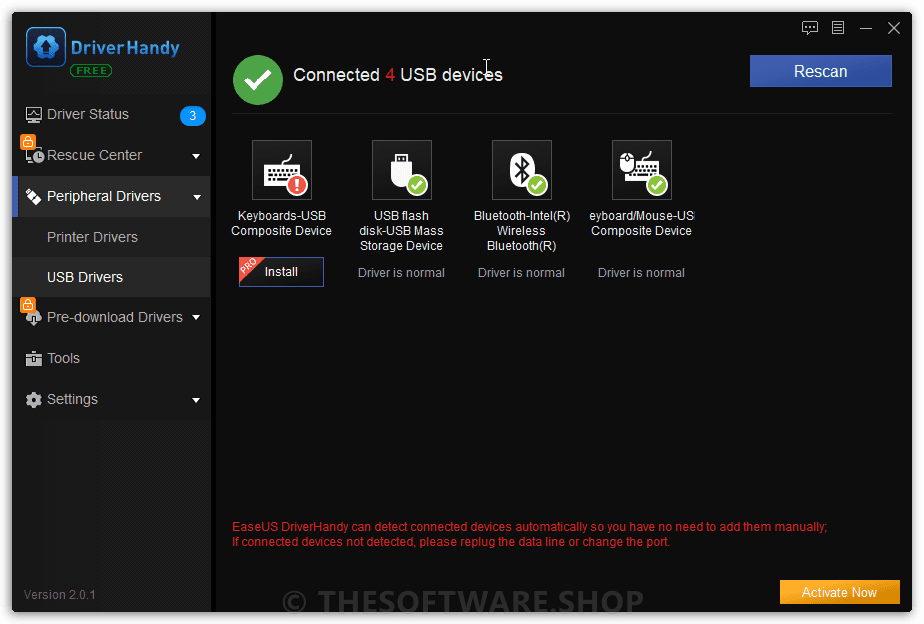Click the green connected checkmark icon

tap(258, 80)
